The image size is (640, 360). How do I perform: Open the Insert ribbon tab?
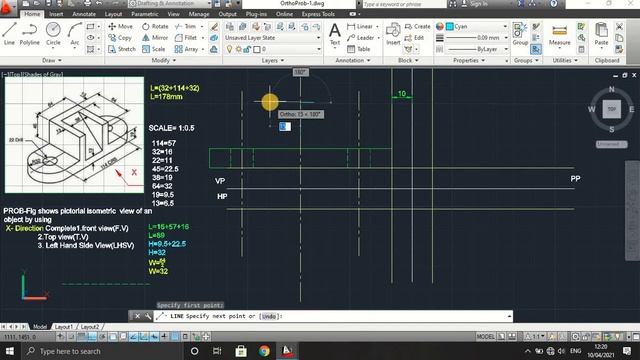(x=56, y=14)
